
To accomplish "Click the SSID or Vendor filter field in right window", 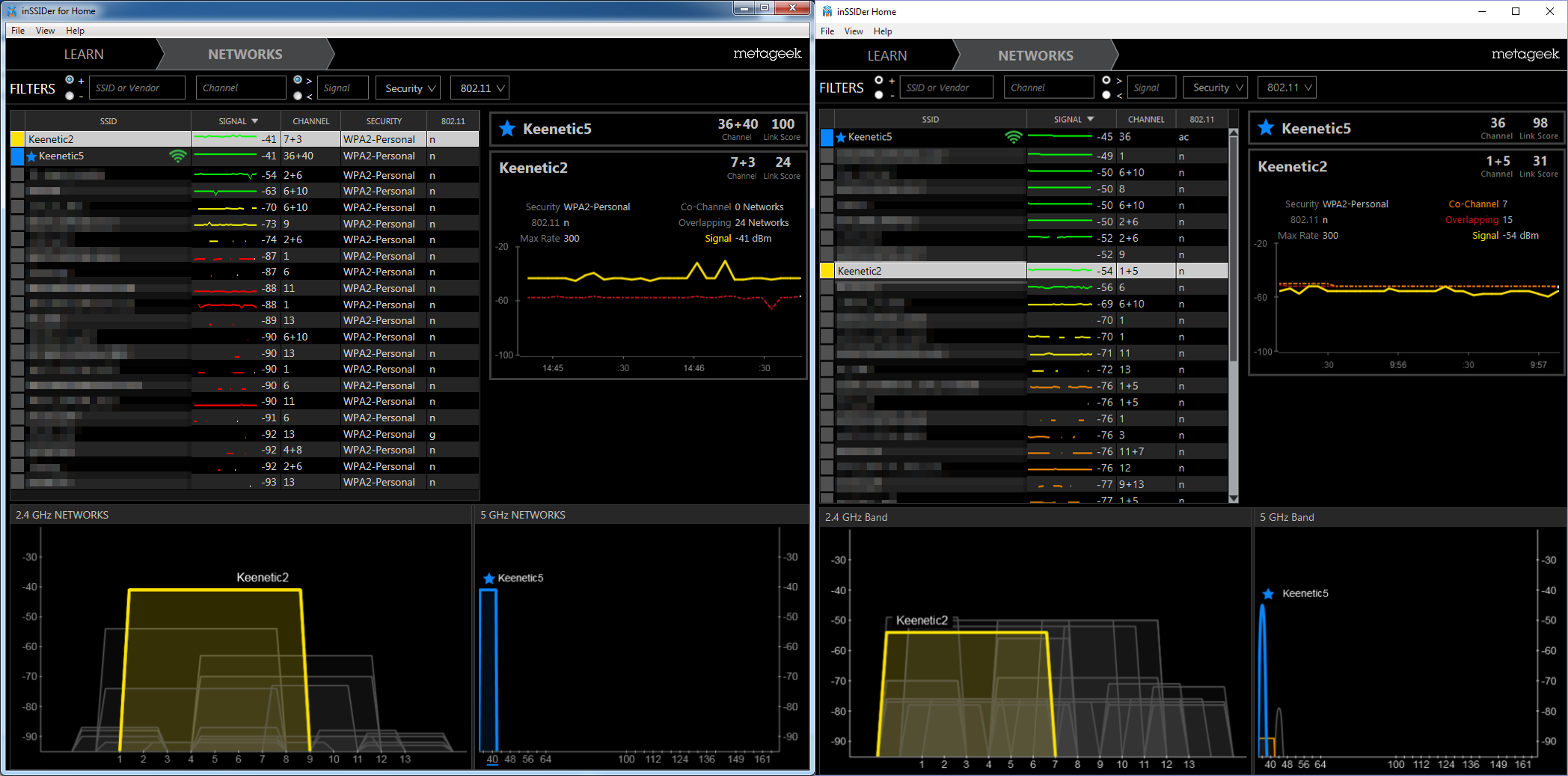I will [946, 88].
